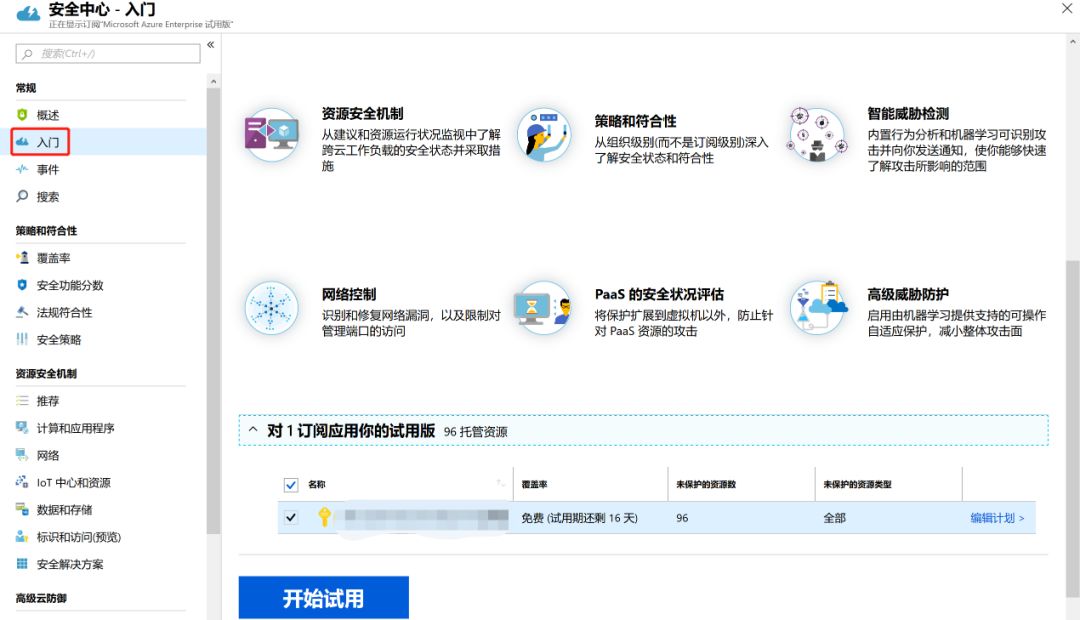Select 安全功能分数 in the sidebar
The width and height of the screenshot is (1080, 620).
(69, 285)
